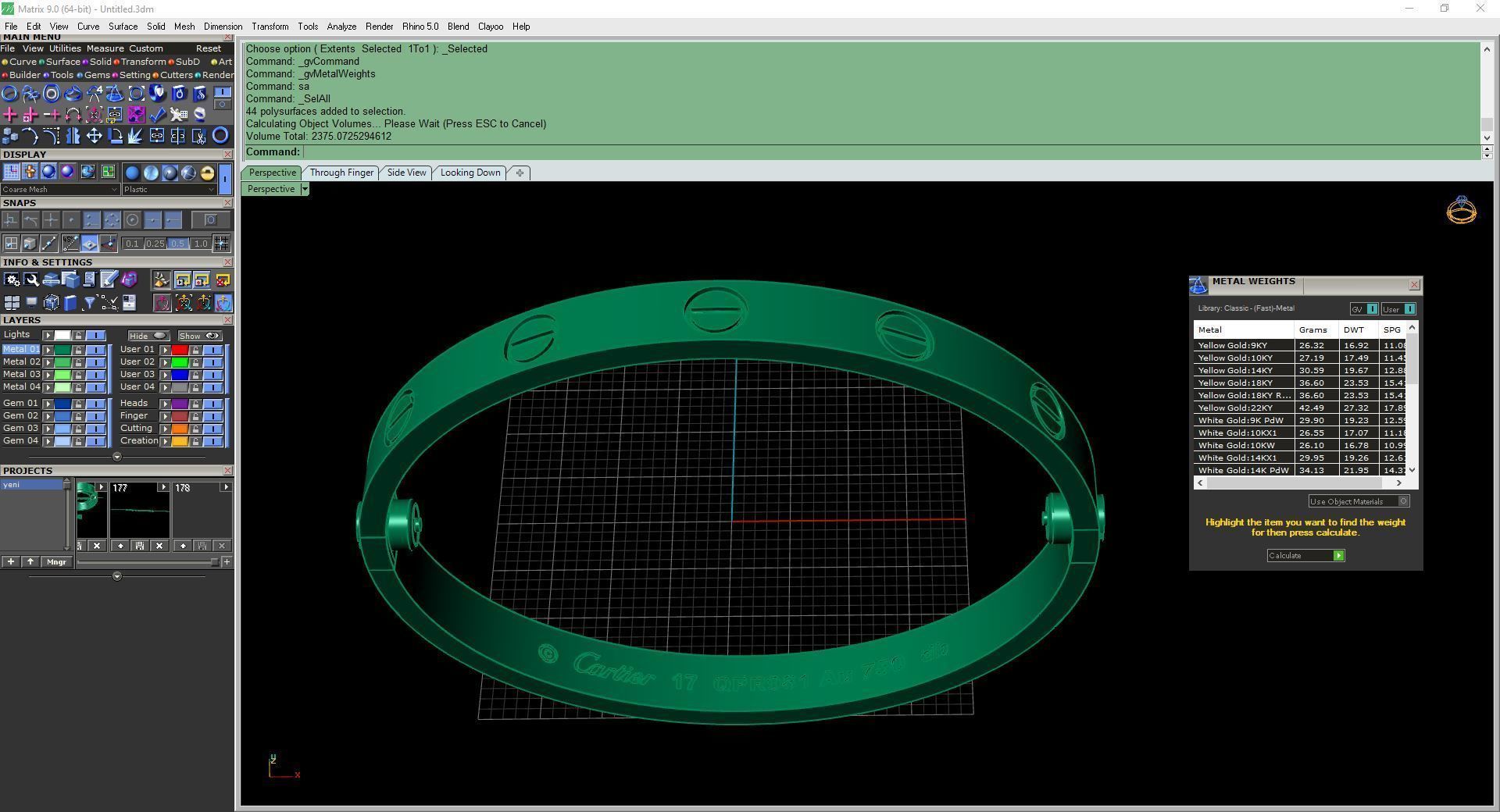Click the ring icon at viewport top right

pos(1461,210)
